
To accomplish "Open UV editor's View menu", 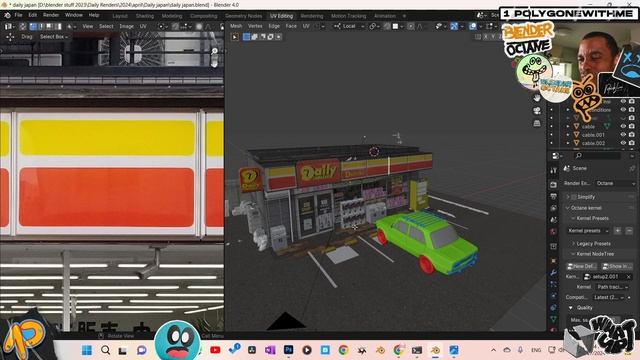I will pyautogui.click(x=88, y=26).
